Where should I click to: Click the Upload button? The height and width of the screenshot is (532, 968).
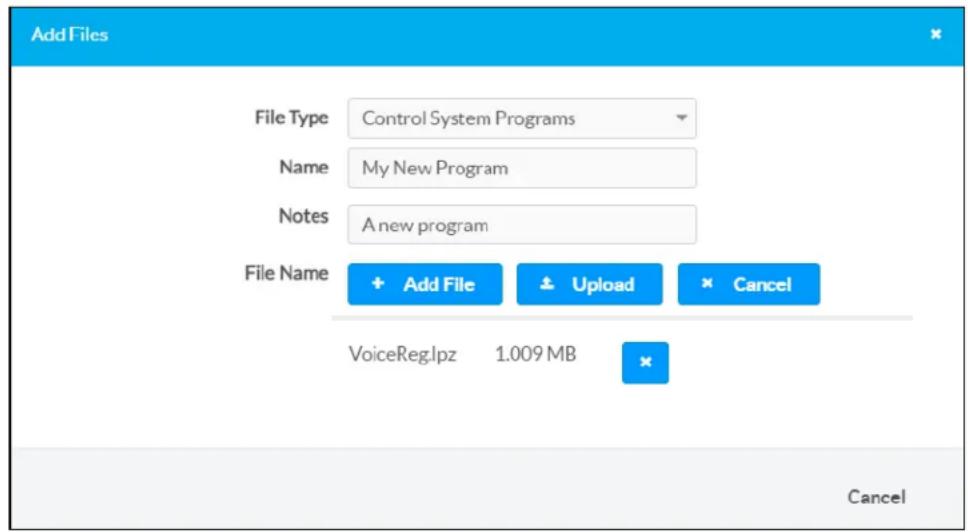tap(589, 284)
